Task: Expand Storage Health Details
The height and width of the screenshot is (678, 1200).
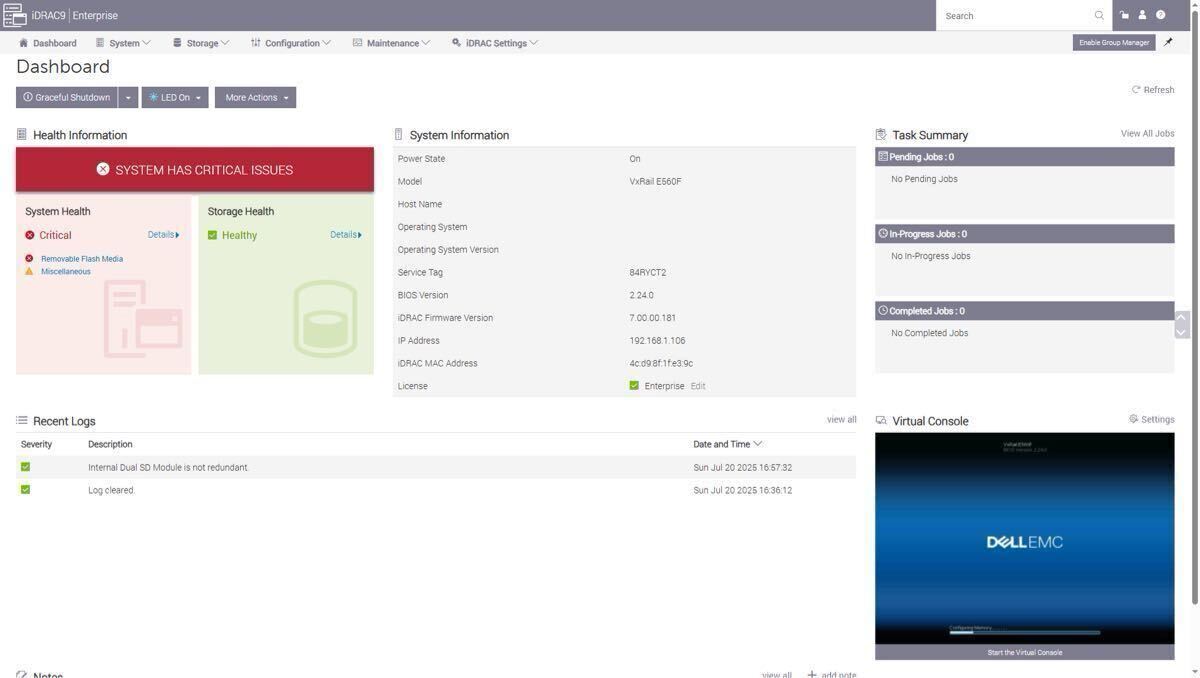Action: (346, 235)
